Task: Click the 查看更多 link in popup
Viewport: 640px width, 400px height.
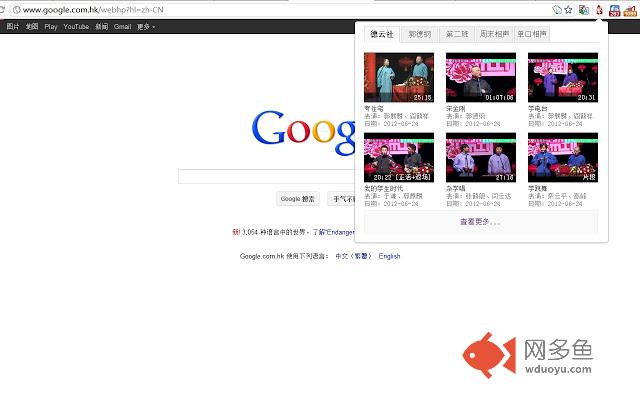Action: point(480,222)
